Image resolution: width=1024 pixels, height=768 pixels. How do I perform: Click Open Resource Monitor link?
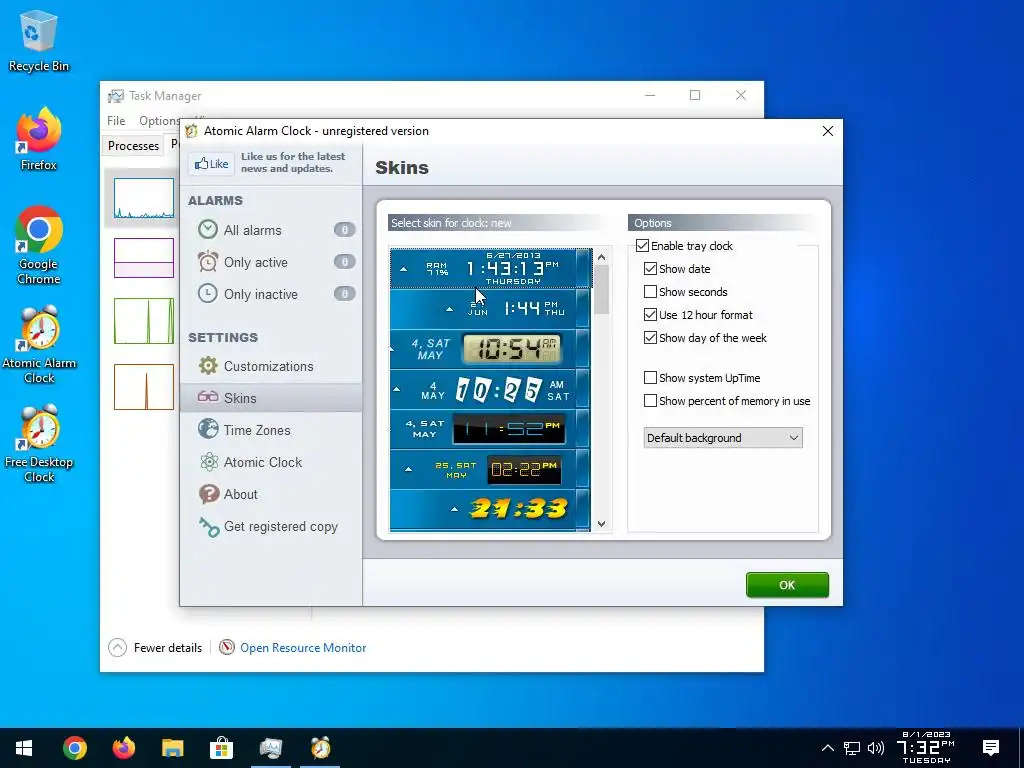click(x=303, y=647)
